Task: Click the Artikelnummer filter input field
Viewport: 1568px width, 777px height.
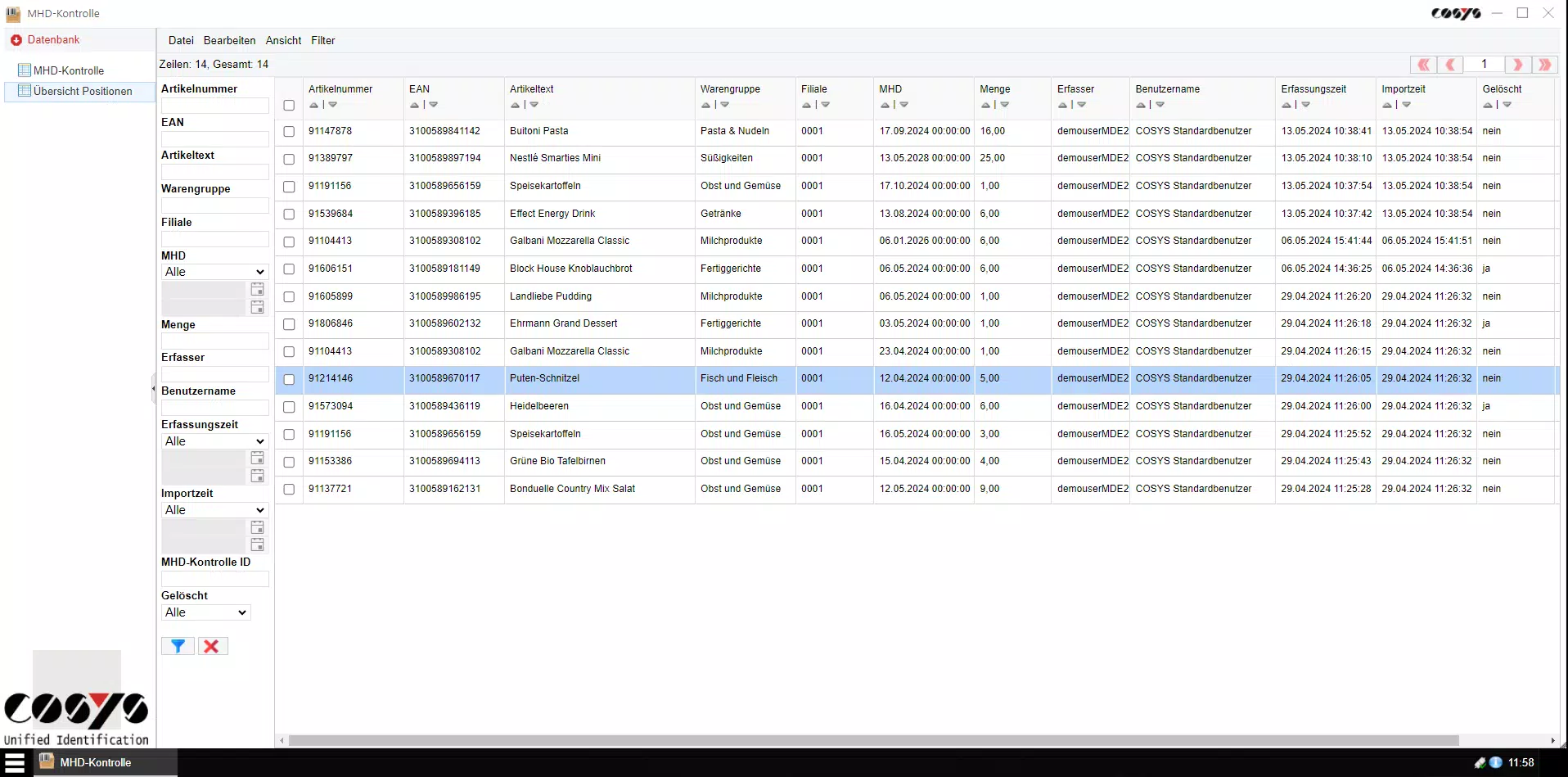Action: pyautogui.click(x=214, y=106)
